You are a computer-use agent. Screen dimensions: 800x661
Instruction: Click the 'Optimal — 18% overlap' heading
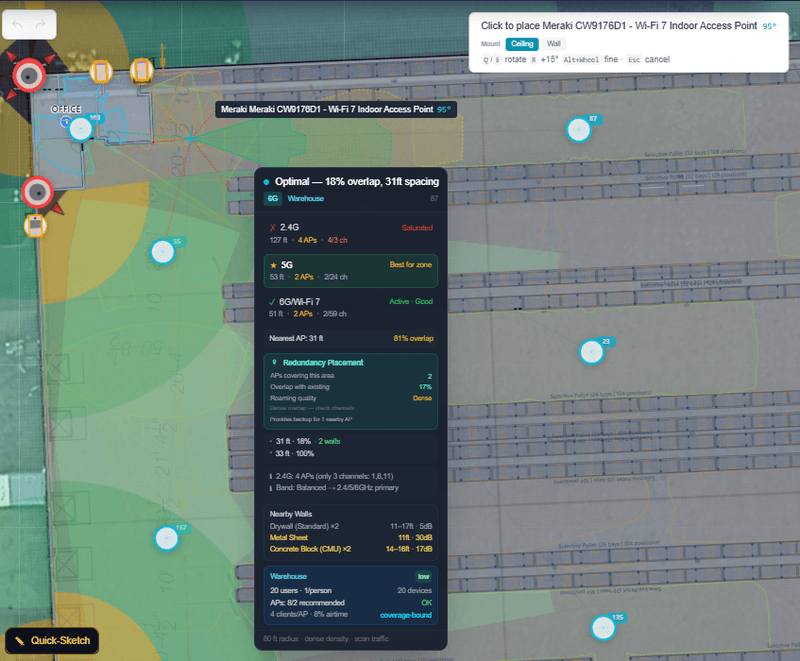357,182
